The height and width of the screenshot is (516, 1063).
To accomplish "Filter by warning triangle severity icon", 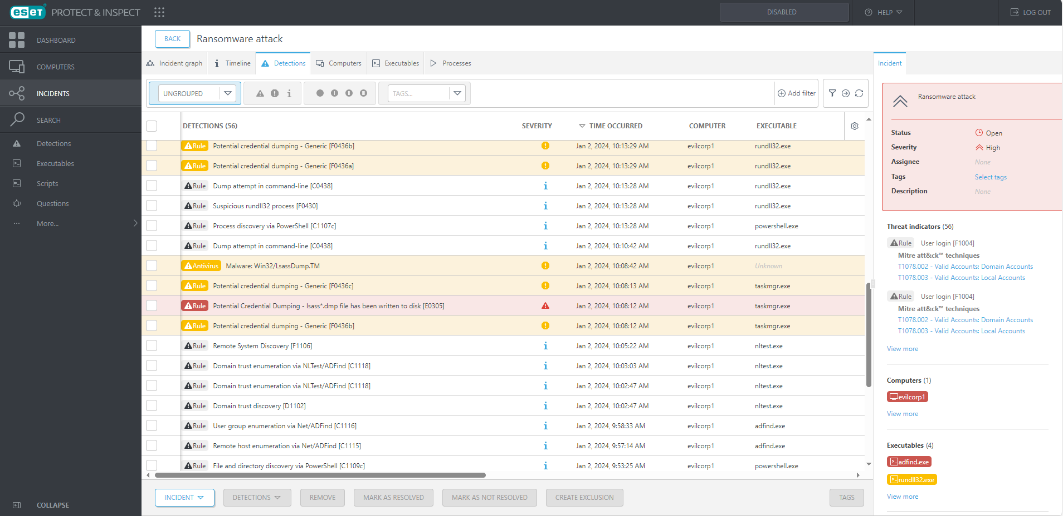I will click(x=259, y=93).
